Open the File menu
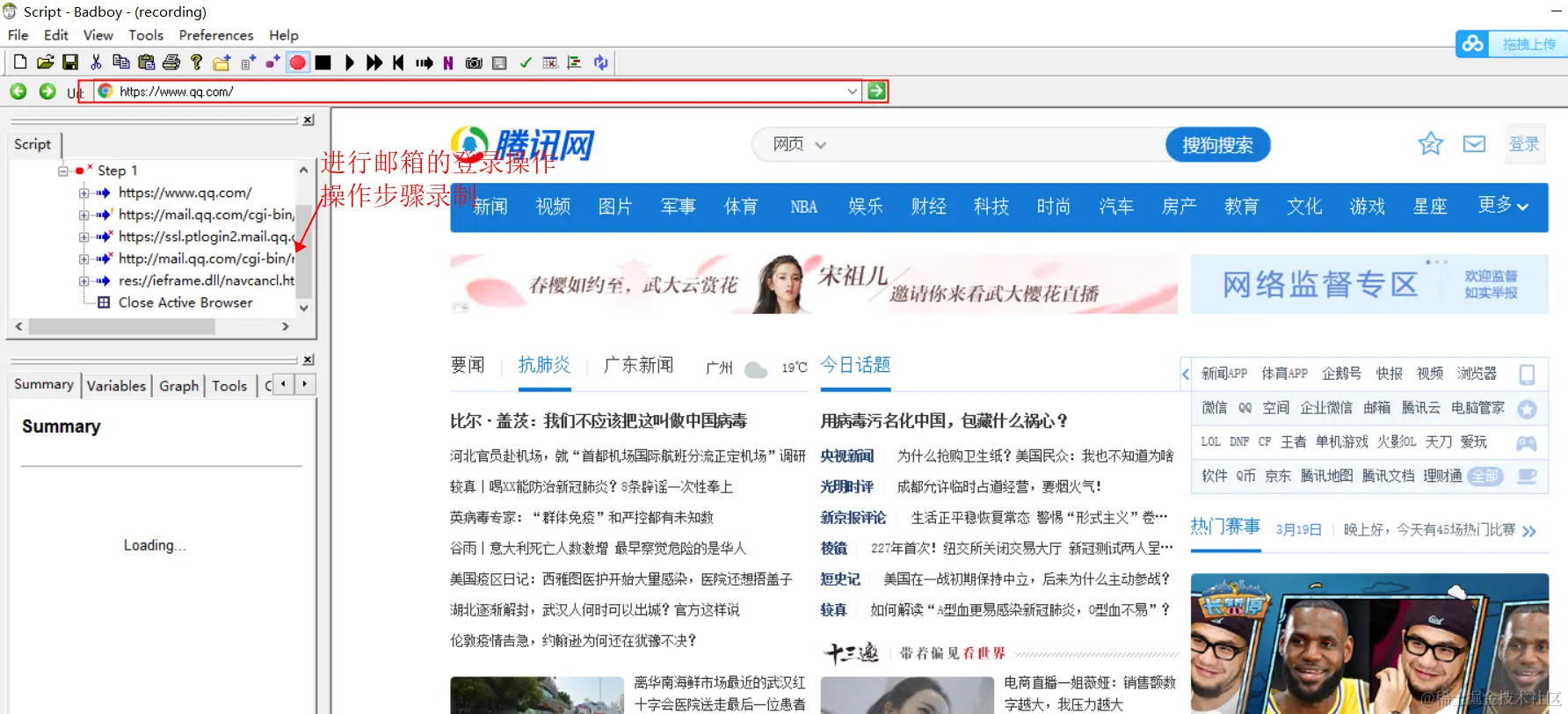This screenshot has width=1568, height=714. 18,35
